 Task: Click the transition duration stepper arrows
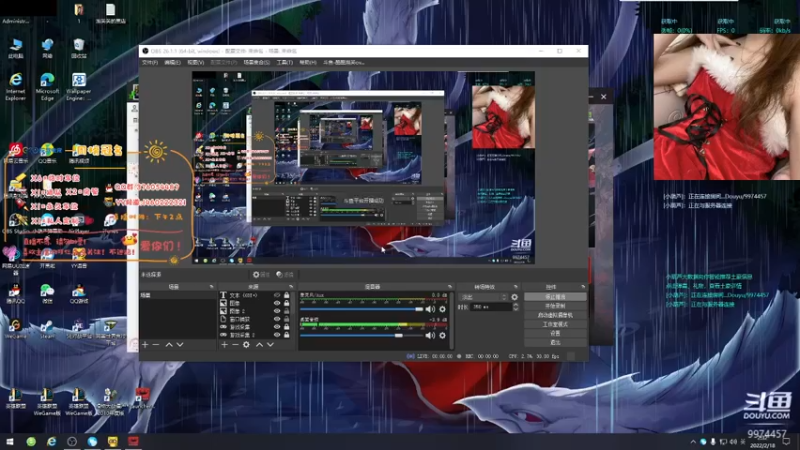click(515, 307)
